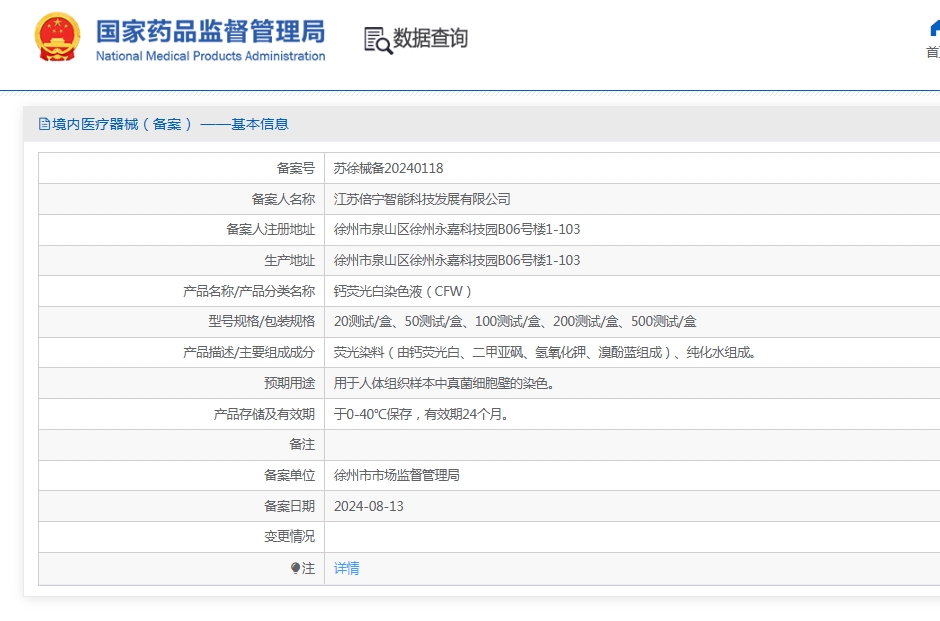940x621 pixels.
Task: Click the 数据查询 magnifier document icon
Action: [x=378, y=41]
